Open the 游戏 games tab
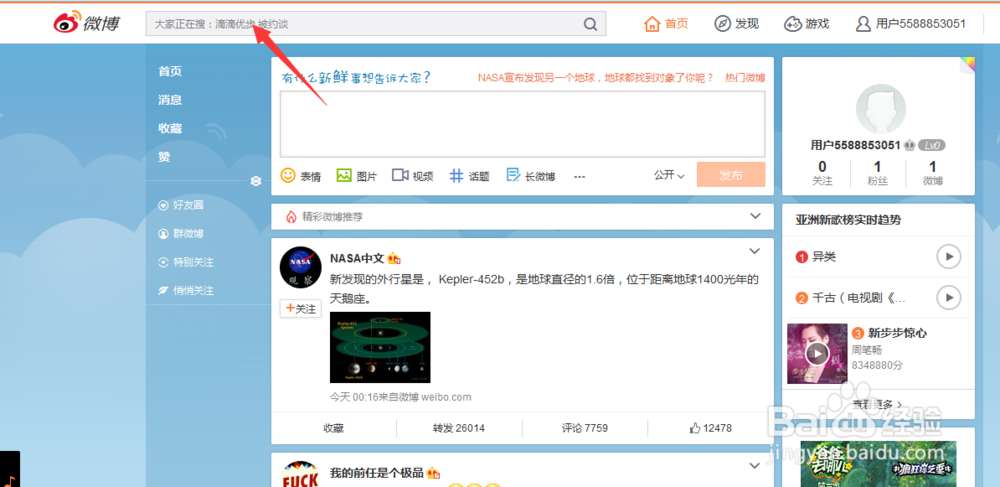 click(807, 24)
